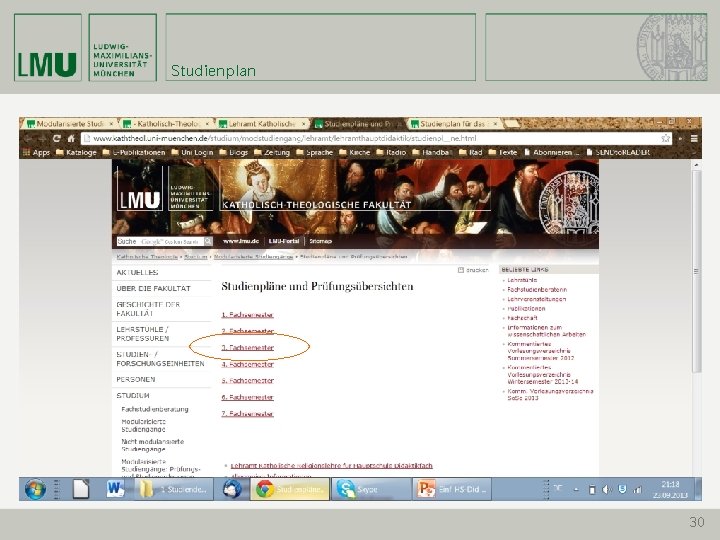The image size is (720, 540).
Task: Select the 'Studienpläne und Pr' browser tab
Action: (358, 124)
